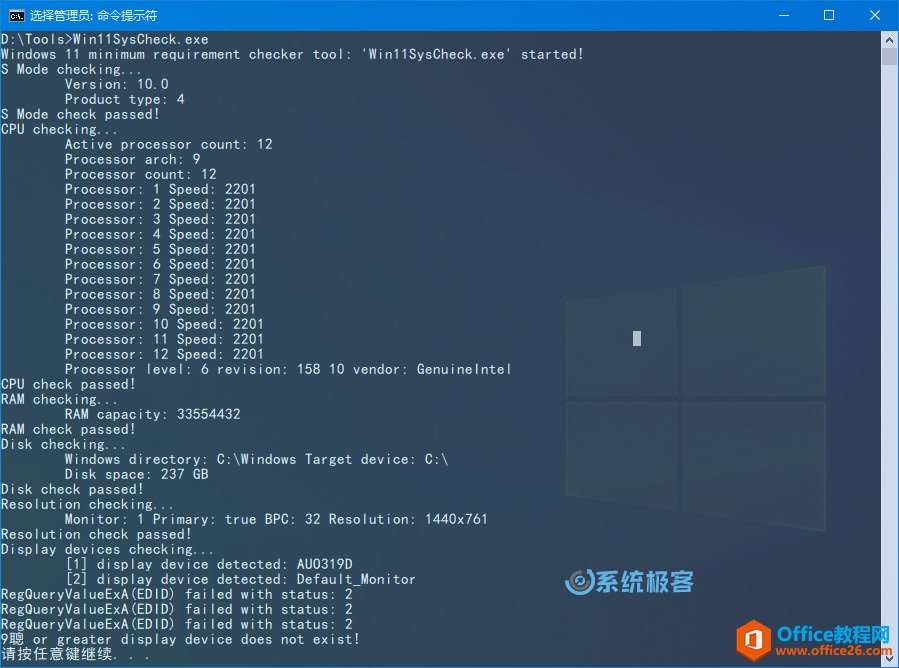Click the command prompt icon in the title bar
This screenshot has width=899, height=668.
click(17, 15)
